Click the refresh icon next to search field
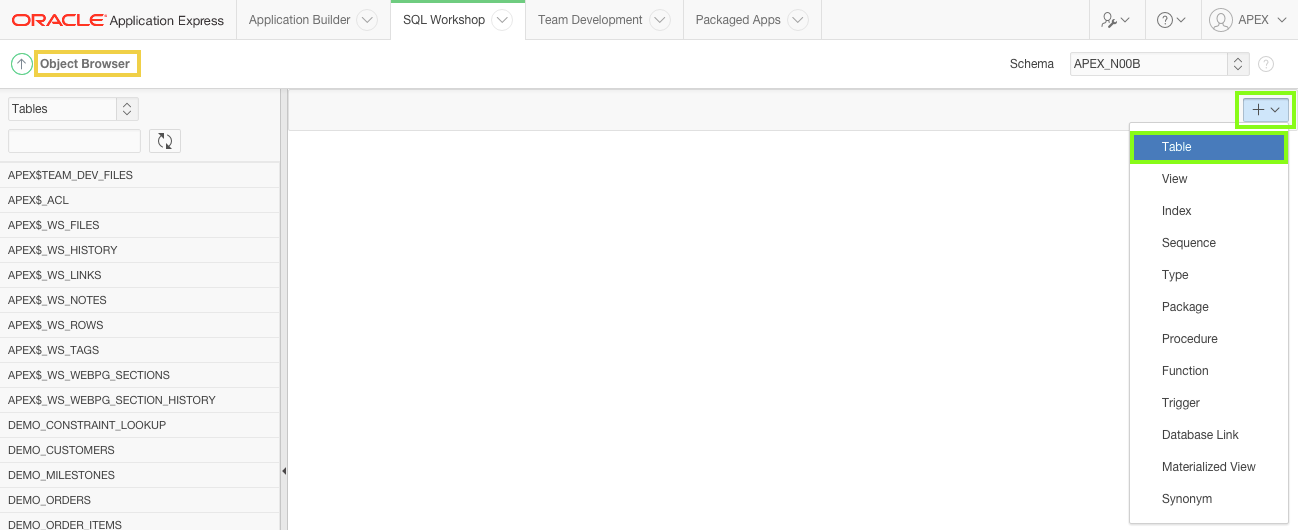Viewport: 1298px width, 530px height. [x=165, y=141]
